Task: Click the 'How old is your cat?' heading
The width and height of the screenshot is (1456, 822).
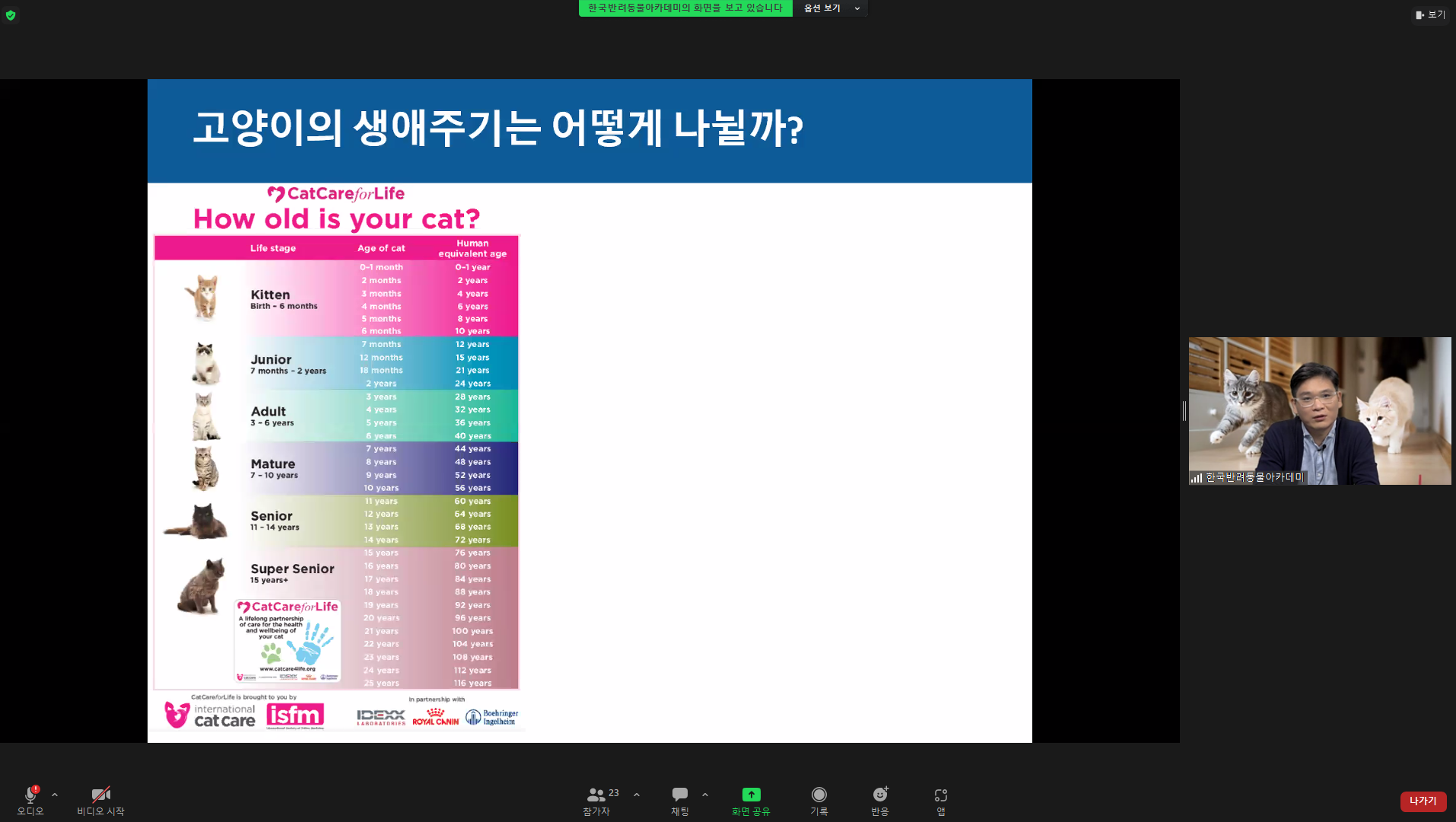Action: click(336, 219)
